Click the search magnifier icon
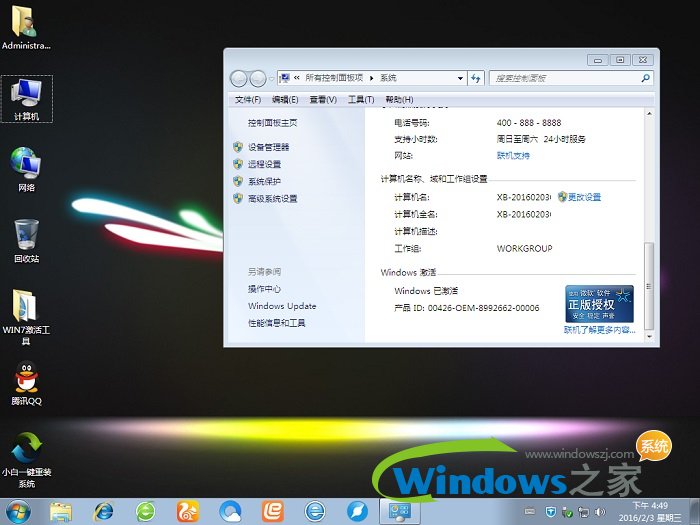This screenshot has width=700, height=525. (645, 79)
